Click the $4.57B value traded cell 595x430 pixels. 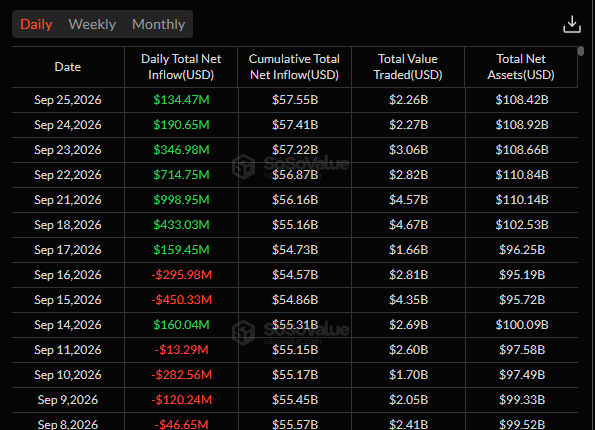point(408,200)
